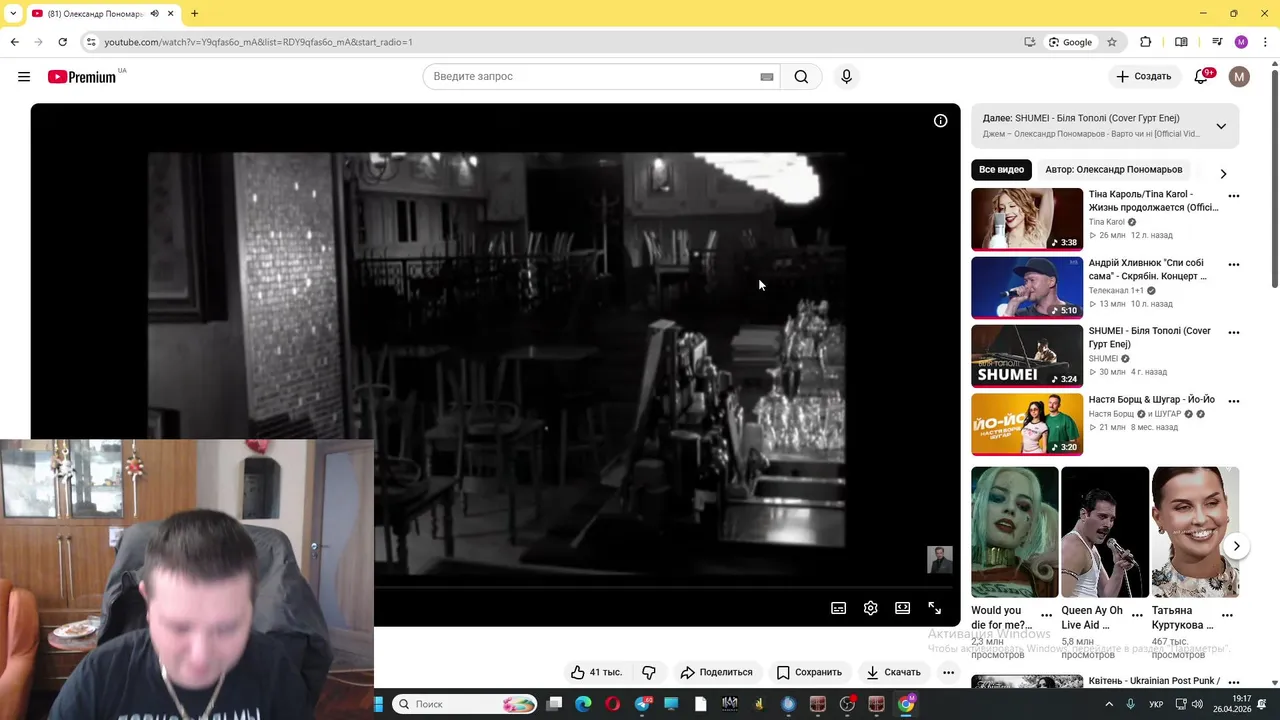The width and height of the screenshot is (1280, 720).
Task: Open Chrome media controls icon
Action: [1217, 42]
